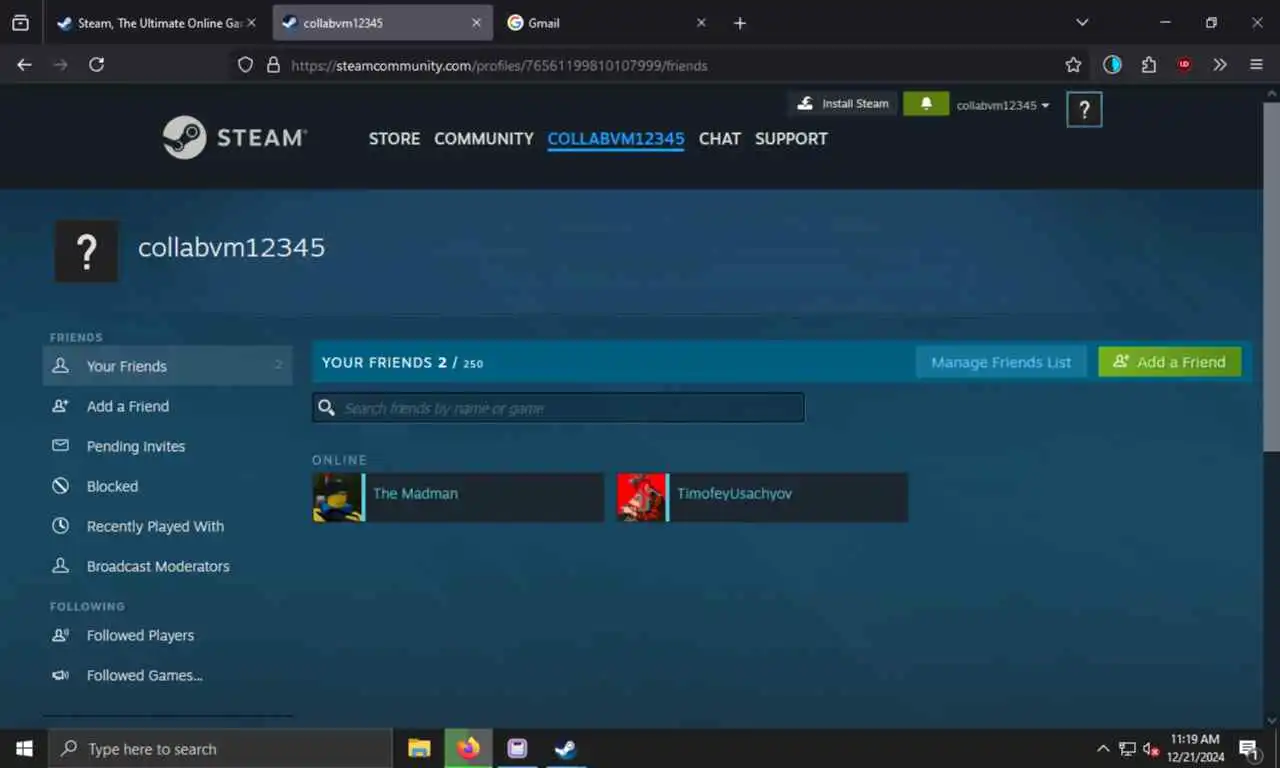
Task: Close the Gmail tab
Action: [x=701, y=23]
